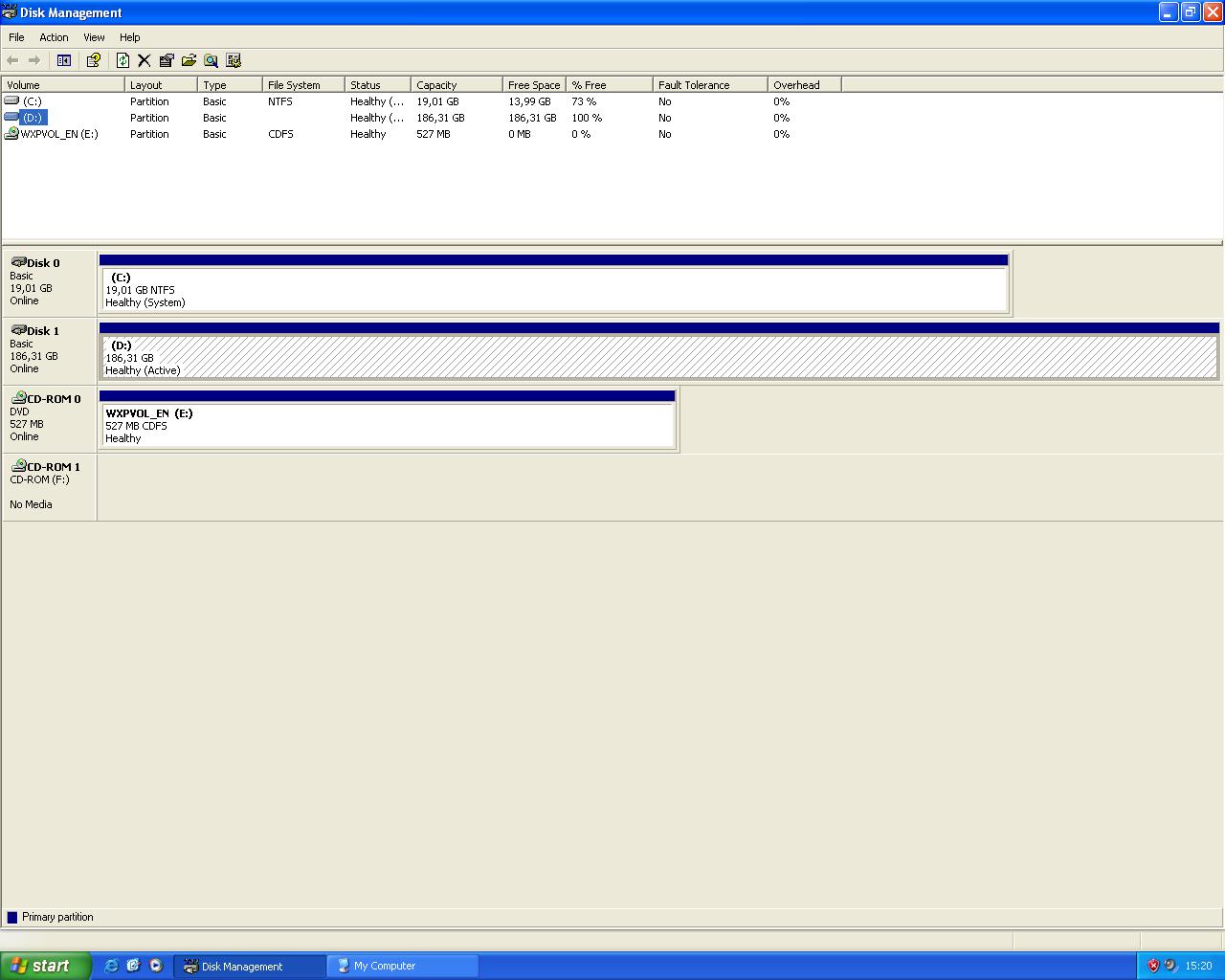Click 73 % value in C: row
1225x980 pixels.
click(x=584, y=101)
